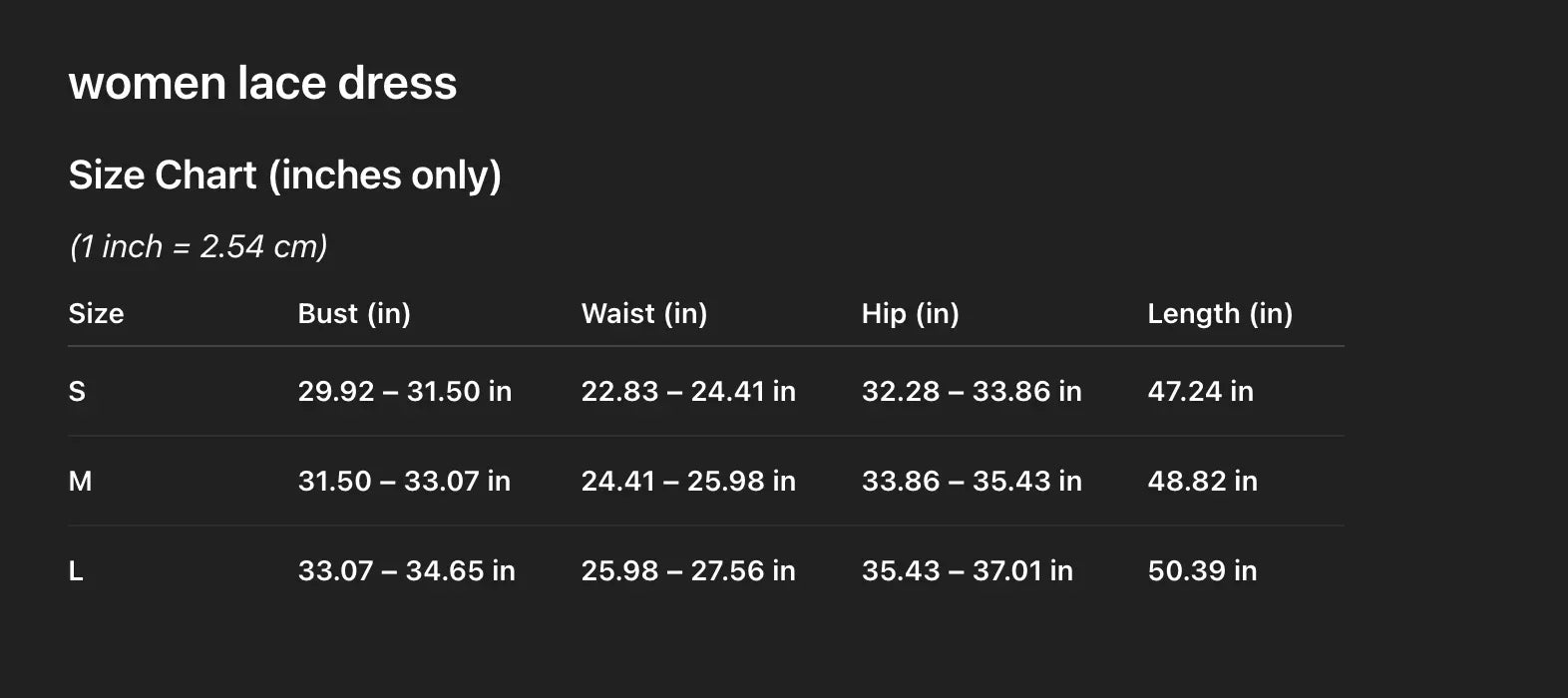Click the "Hip (in)" column header
1568x698 pixels.
tap(910, 313)
